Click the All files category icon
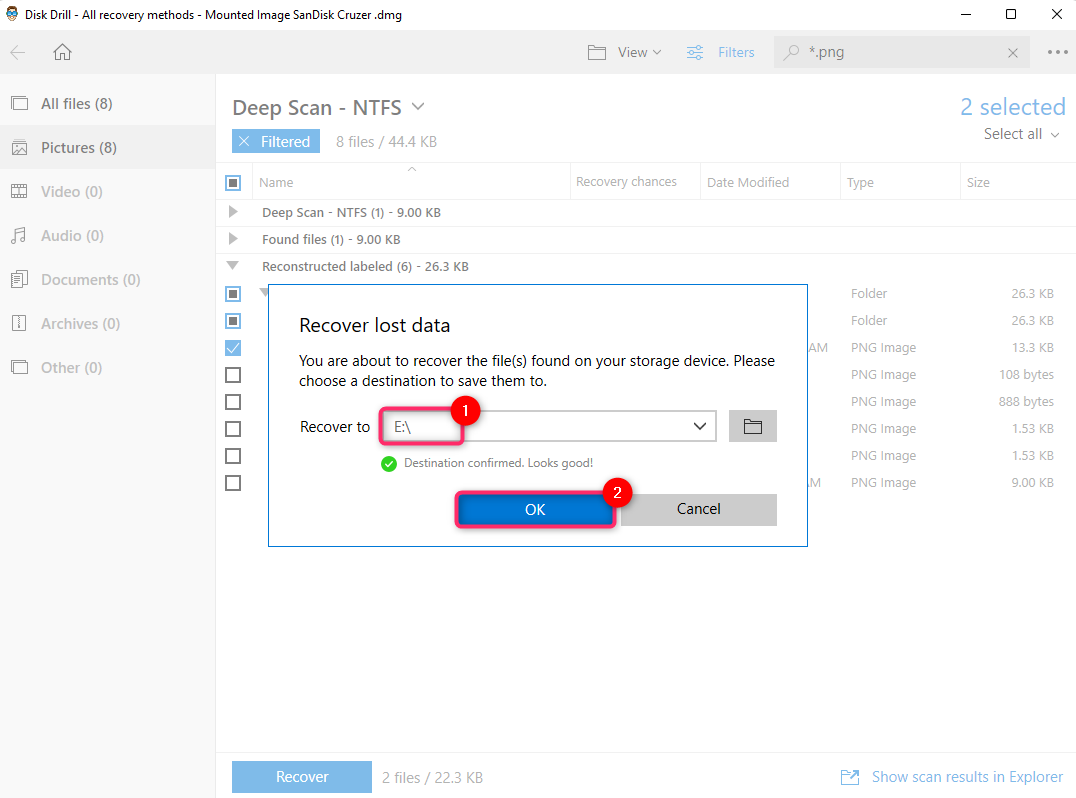 [20, 104]
